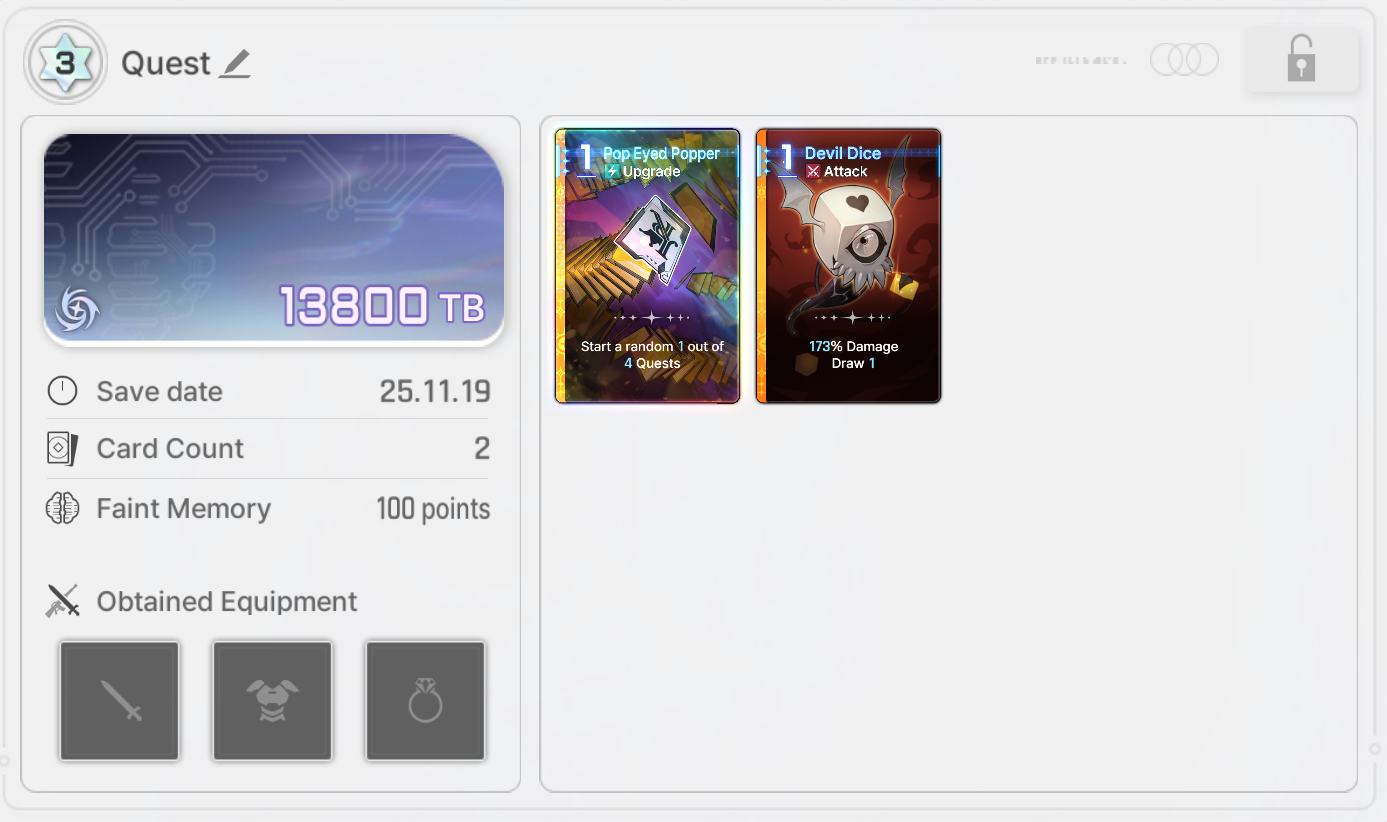Viewport: 1387px width, 822px height.
Task: Click the three overlapping circles indicator
Action: 1184,60
